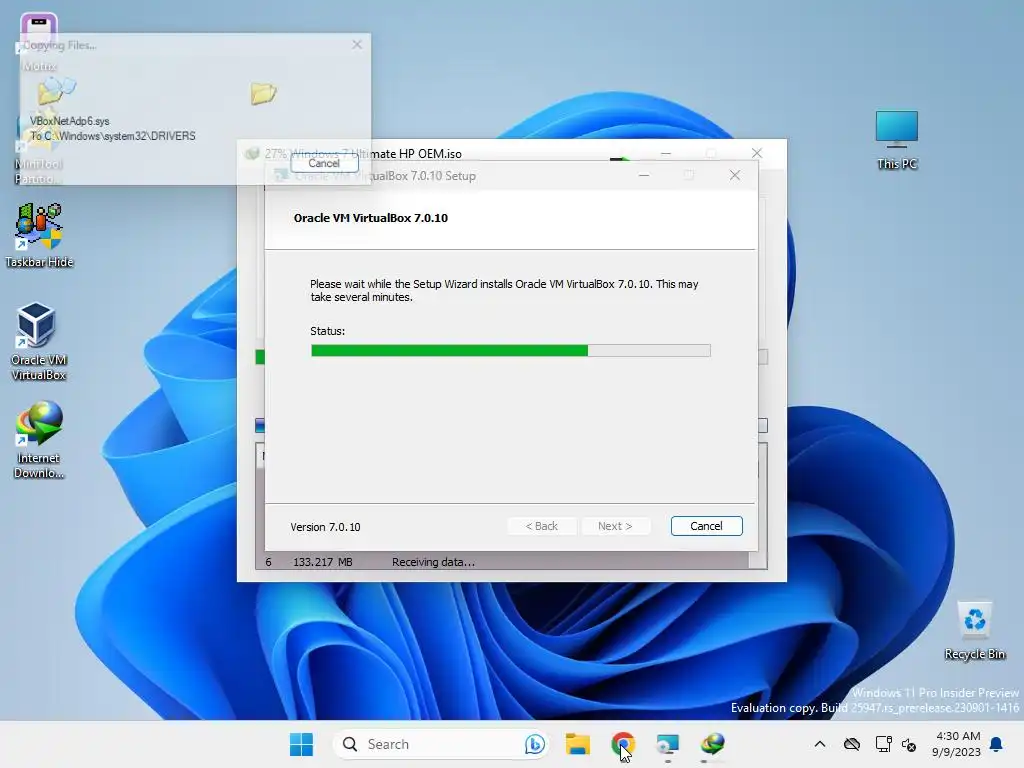Show hidden system tray icons
This screenshot has width=1024, height=768.
pos(820,744)
